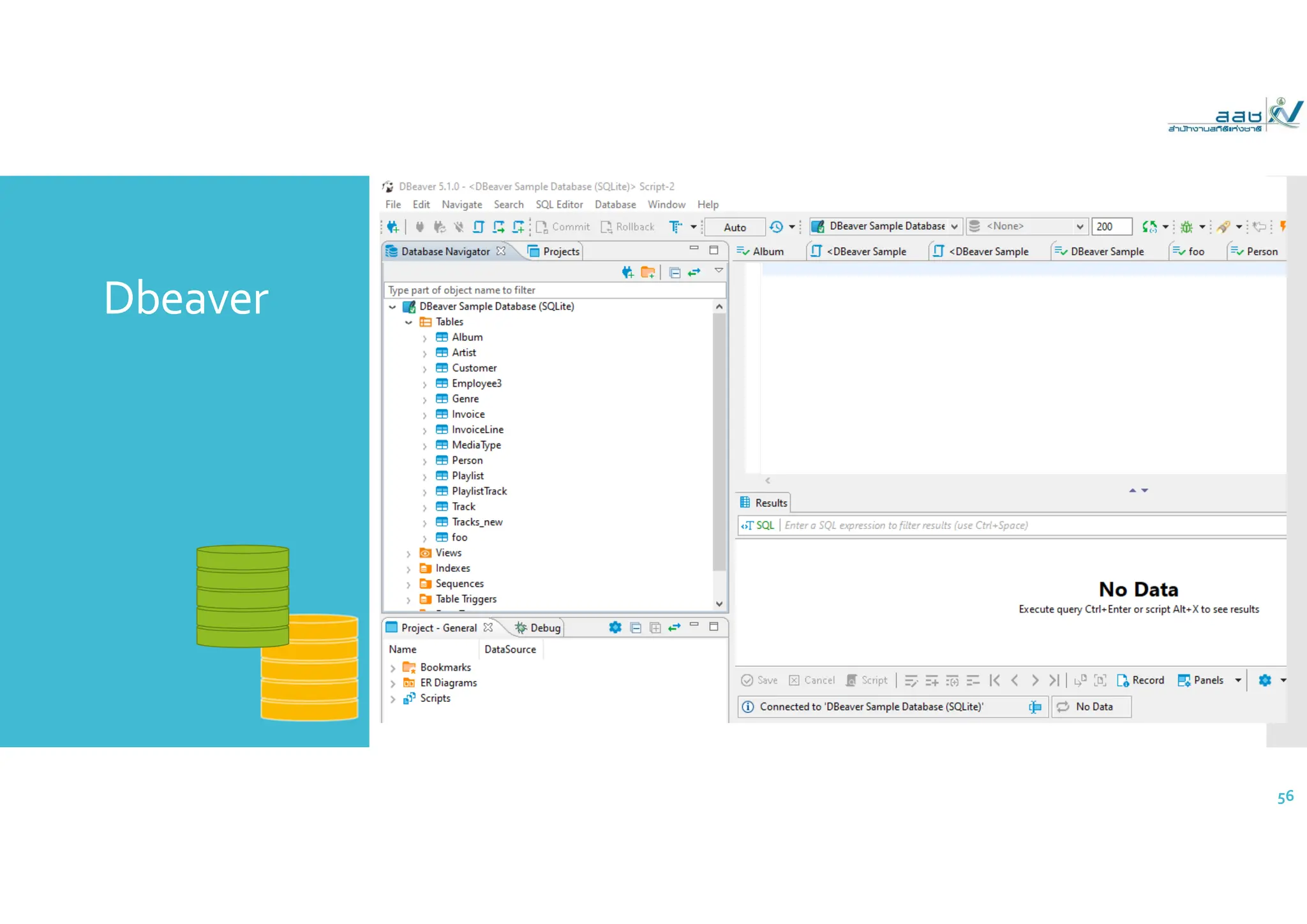Open a SQL editor from the toolbar
1307x924 pixels.
pyautogui.click(x=479, y=227)
